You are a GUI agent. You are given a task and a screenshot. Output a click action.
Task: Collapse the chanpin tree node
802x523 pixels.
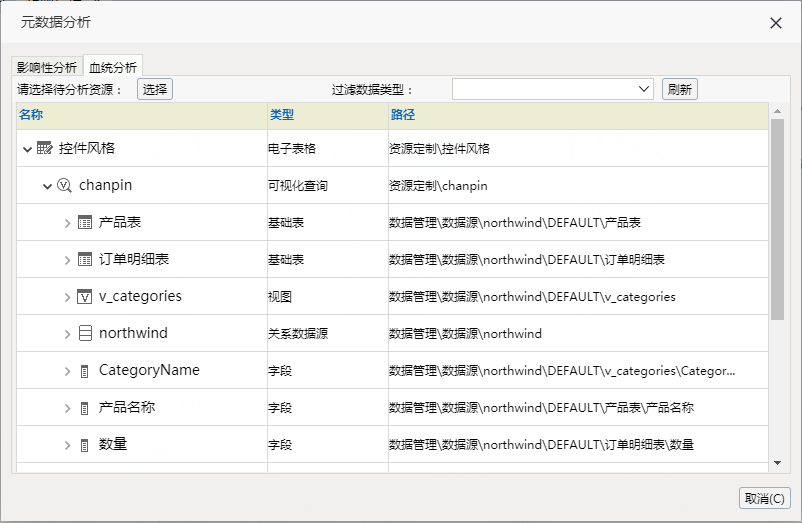click(x=47, y=186)
